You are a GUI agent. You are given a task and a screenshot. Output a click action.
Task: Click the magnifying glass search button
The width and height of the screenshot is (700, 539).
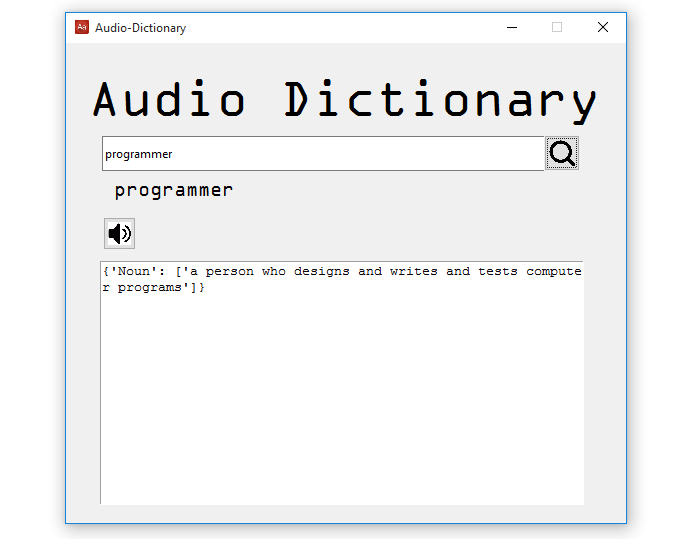[562, 153]
